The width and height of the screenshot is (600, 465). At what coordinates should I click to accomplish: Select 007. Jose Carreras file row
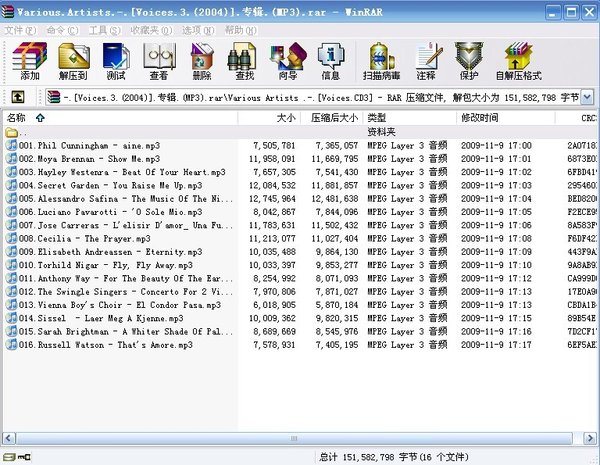(x=300, y=225)
